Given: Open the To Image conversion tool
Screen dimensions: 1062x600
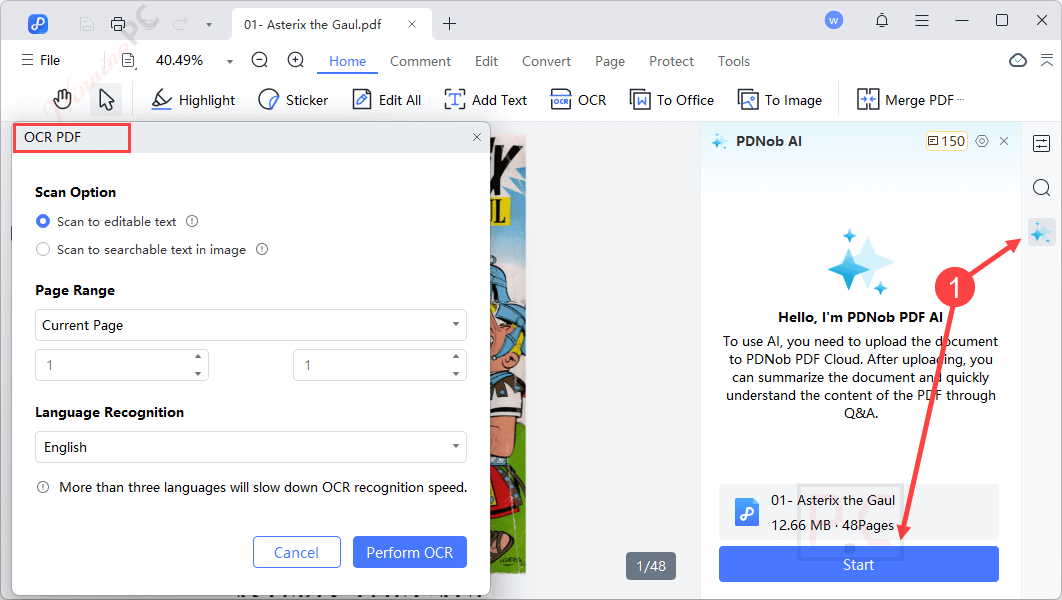Looking at the screenshot, I should point(780,99).
